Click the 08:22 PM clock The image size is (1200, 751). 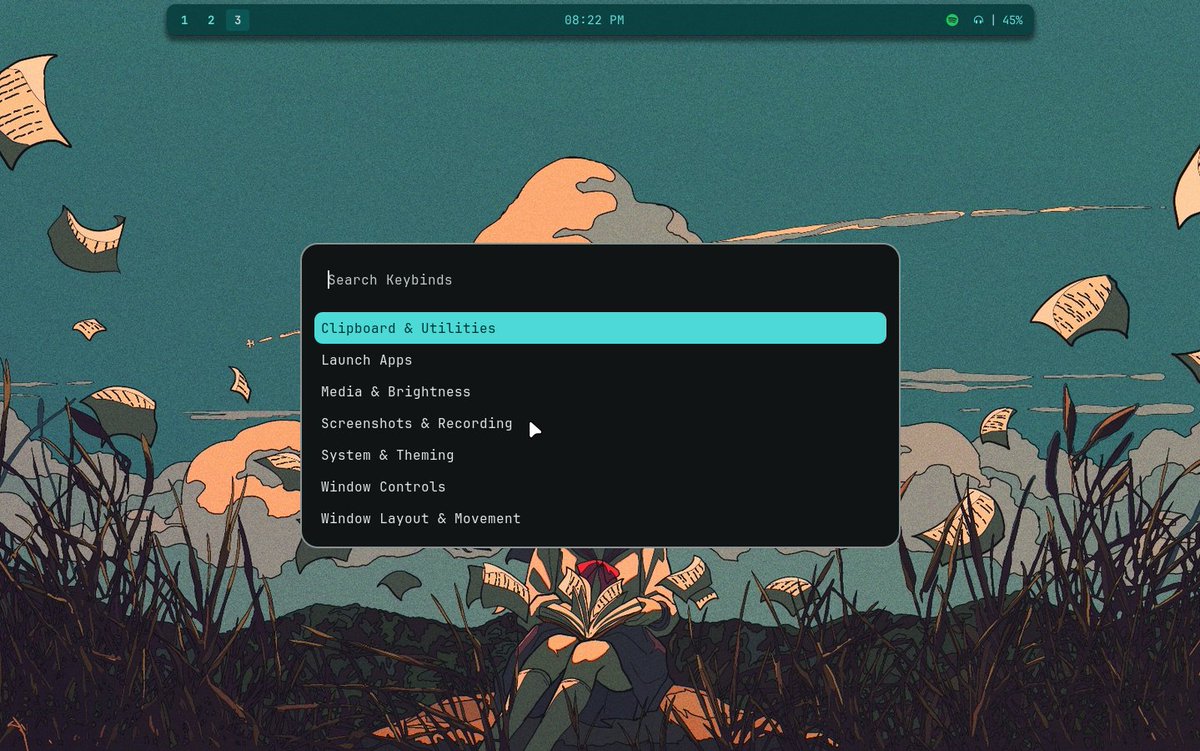tap(594, 20)
